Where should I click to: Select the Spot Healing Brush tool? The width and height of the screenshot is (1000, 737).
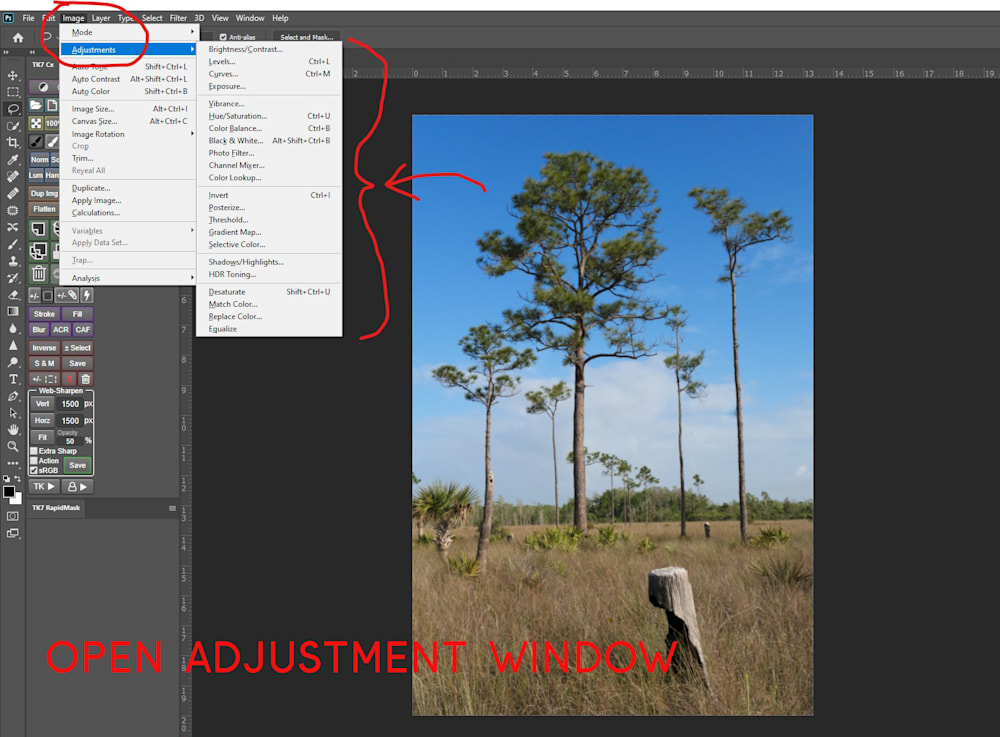coord(13,176)
